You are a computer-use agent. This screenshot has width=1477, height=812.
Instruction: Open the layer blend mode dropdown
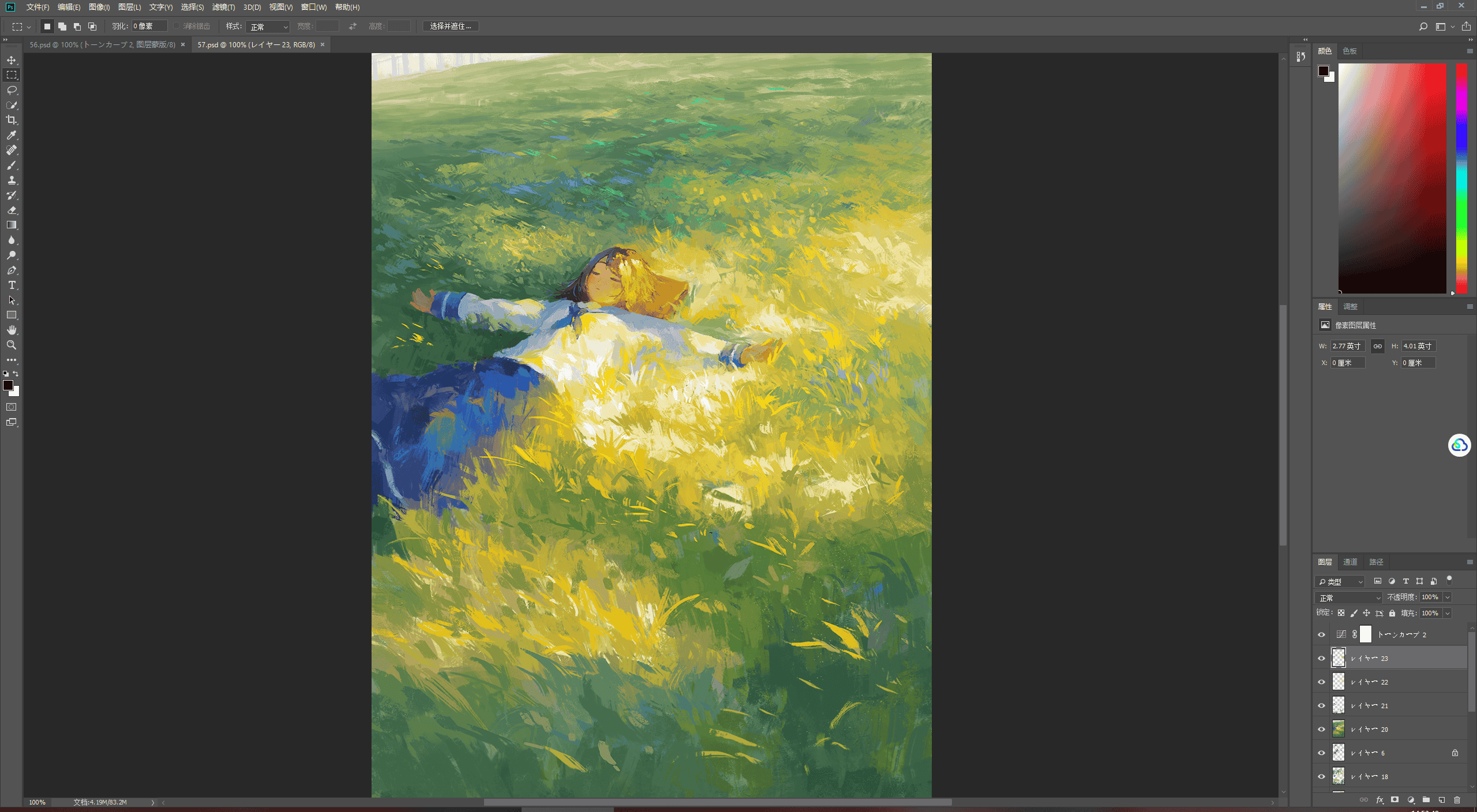(x=1348, y=597)
